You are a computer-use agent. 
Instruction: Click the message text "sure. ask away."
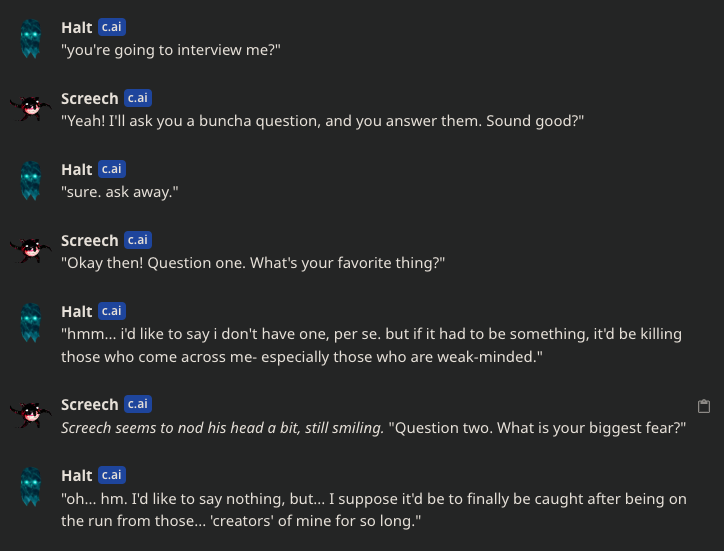point(119,191)
